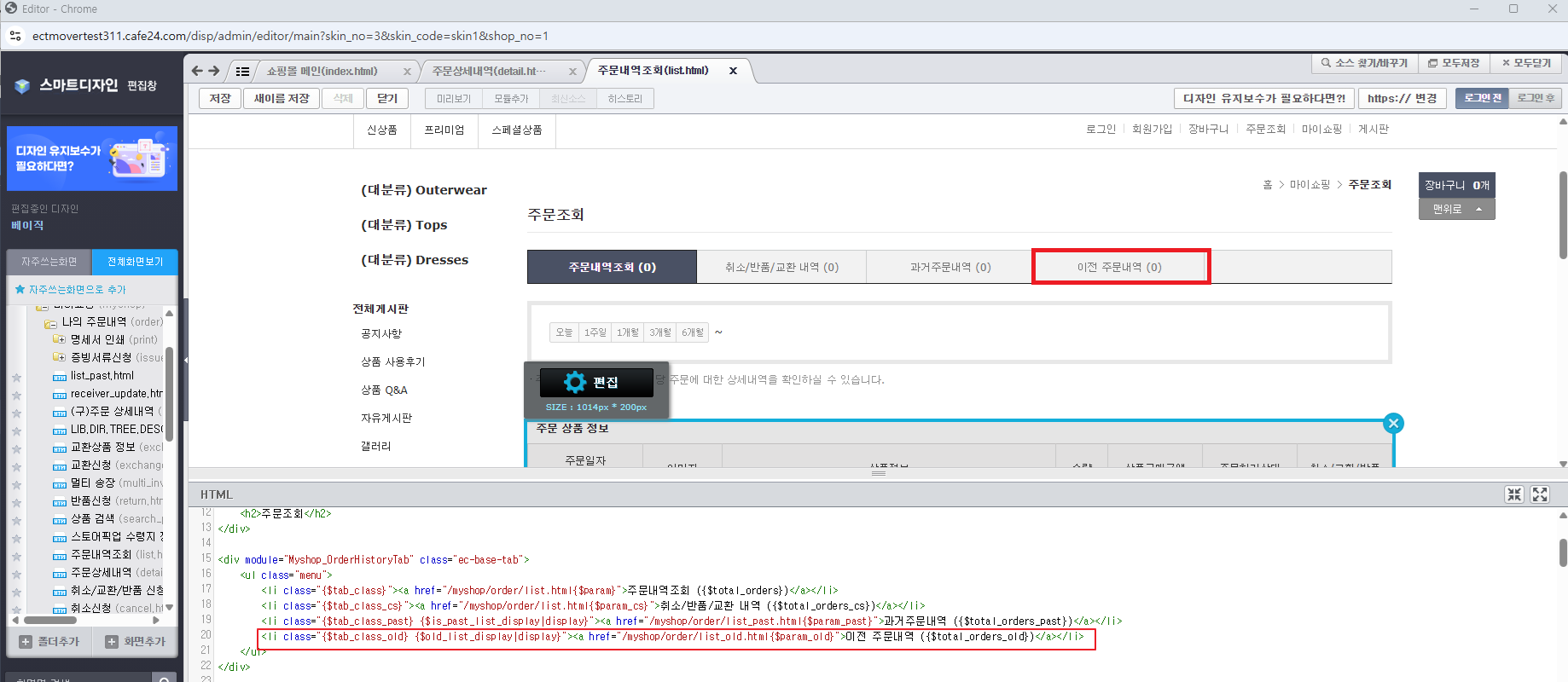Switch to 로그인 후 view

click(1536, 98)
